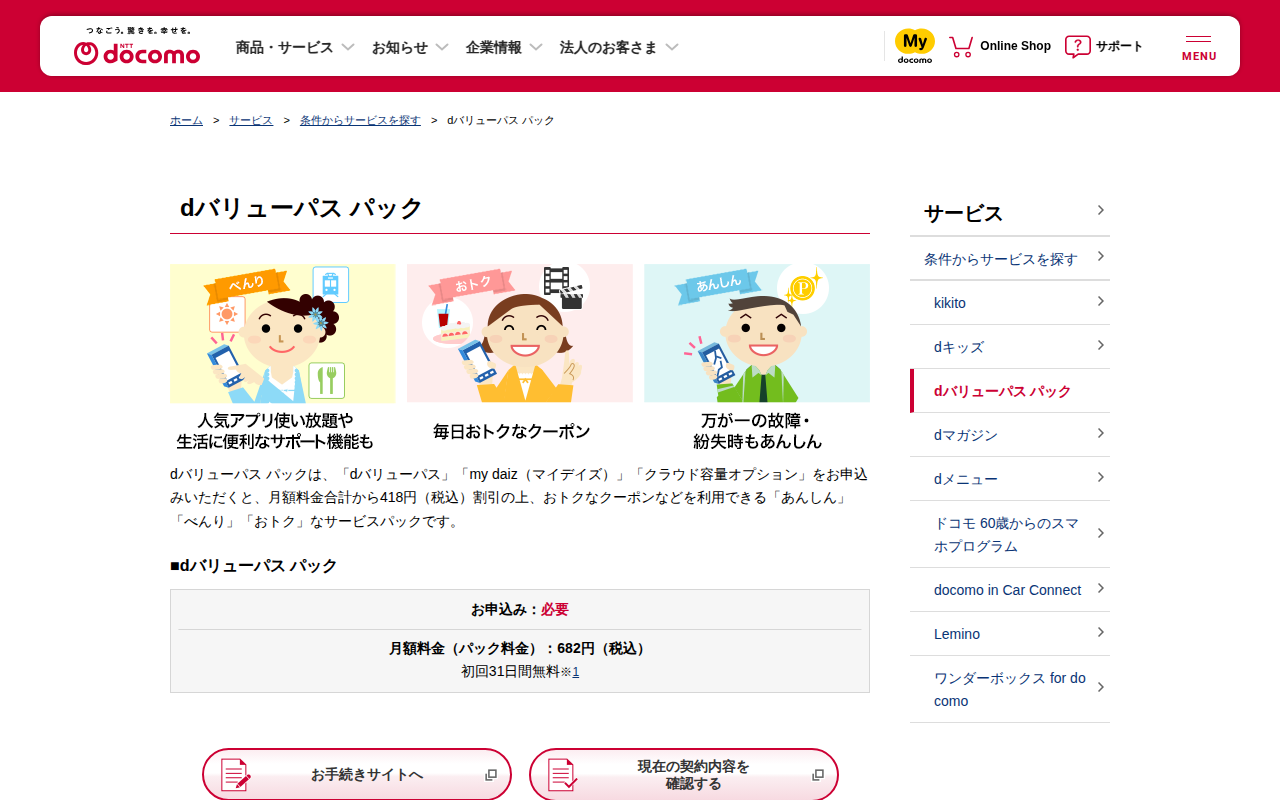Click the checklist icon on 現在の契約内容を確認する
The height and width of the screenshot is (800, 1280).
coord(562,775)
